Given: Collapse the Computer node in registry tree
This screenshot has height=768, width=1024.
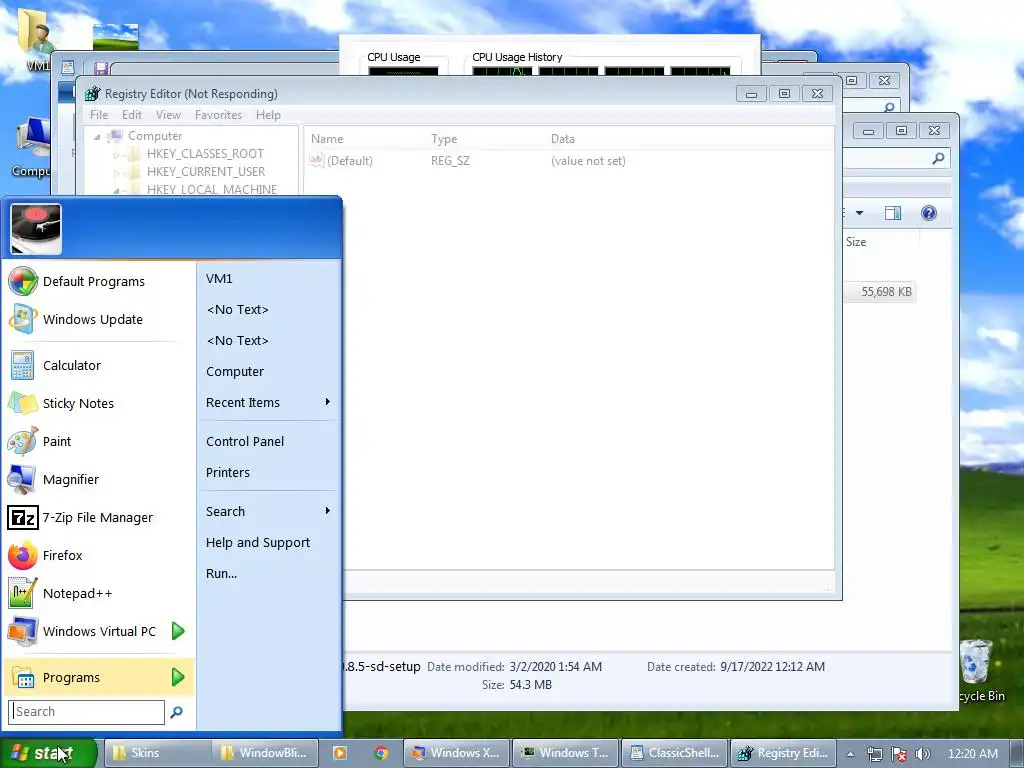Looking at the screenshot, I should point(97,136).
